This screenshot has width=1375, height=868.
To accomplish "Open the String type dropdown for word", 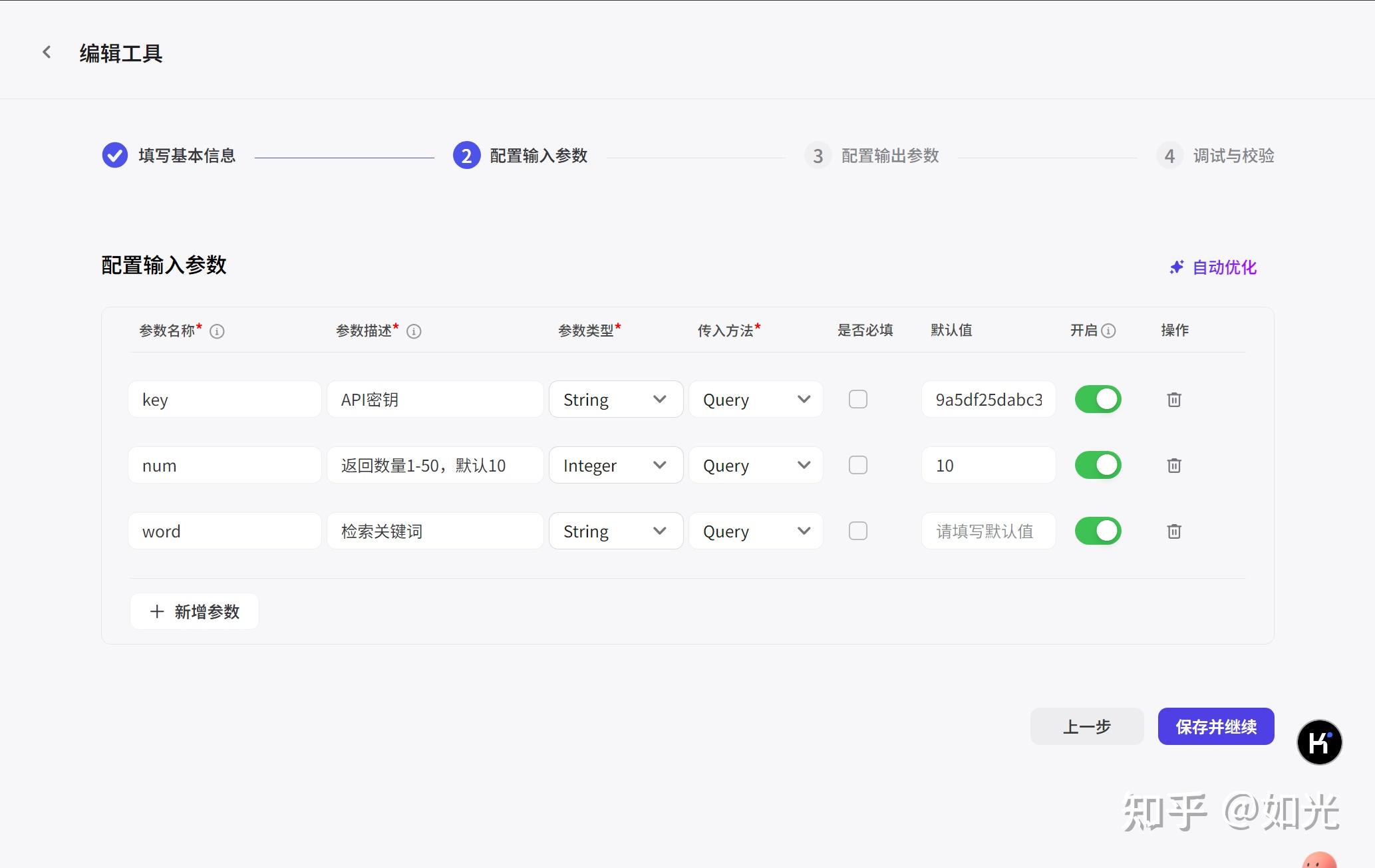I will [x=615, y=531].
